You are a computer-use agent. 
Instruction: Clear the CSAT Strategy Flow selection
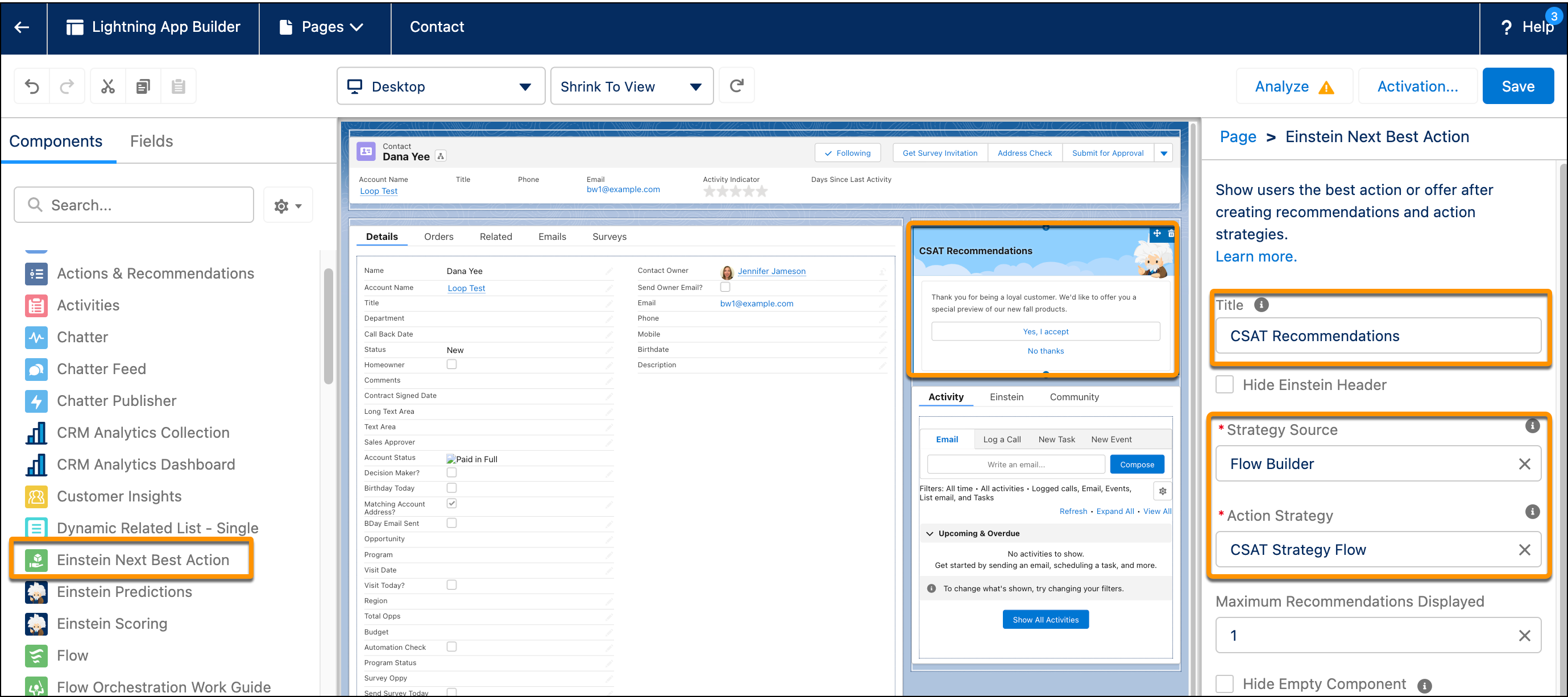[1524, 550]
